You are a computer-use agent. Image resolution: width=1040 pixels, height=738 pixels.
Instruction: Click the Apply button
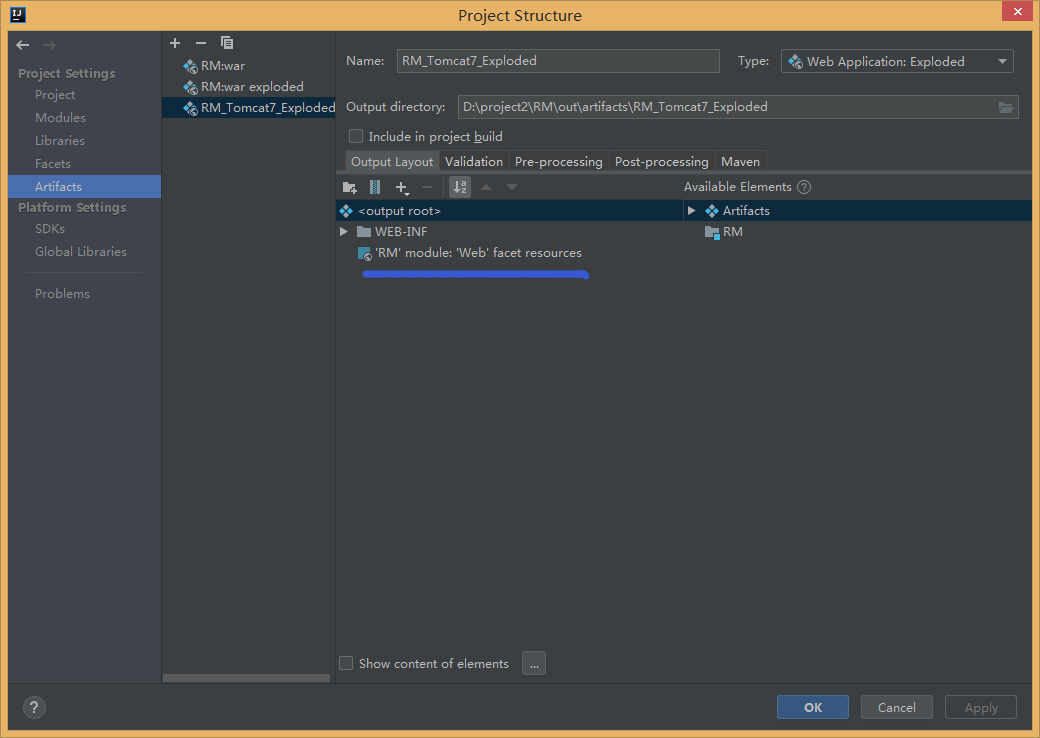click(x=981, y=707)
